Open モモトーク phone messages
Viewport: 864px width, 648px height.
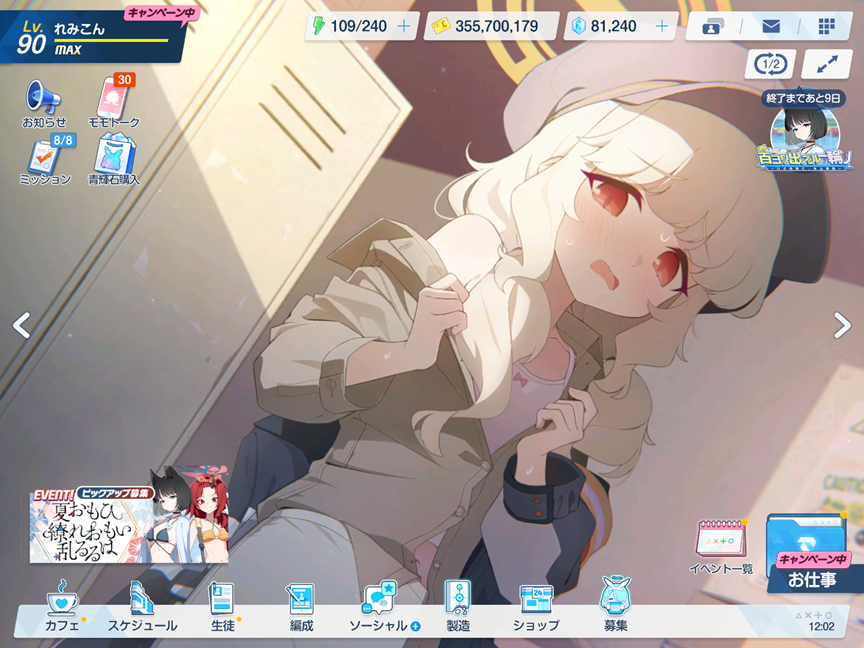(x=114, y=102)
